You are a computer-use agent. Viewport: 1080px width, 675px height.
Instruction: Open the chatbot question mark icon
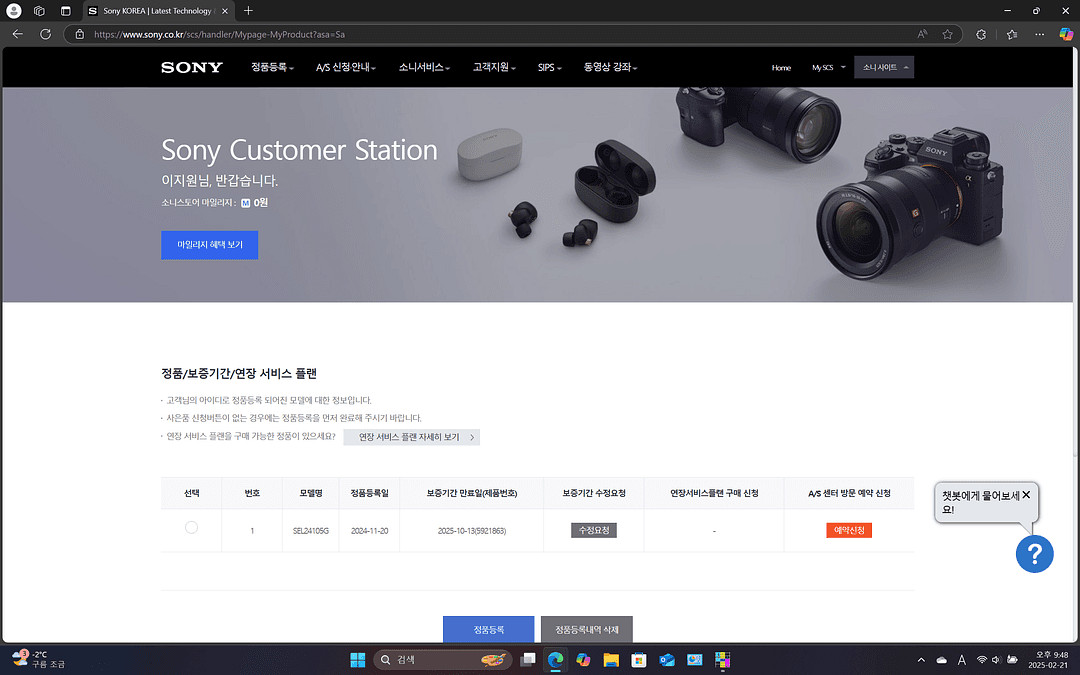pos(1035,554)
